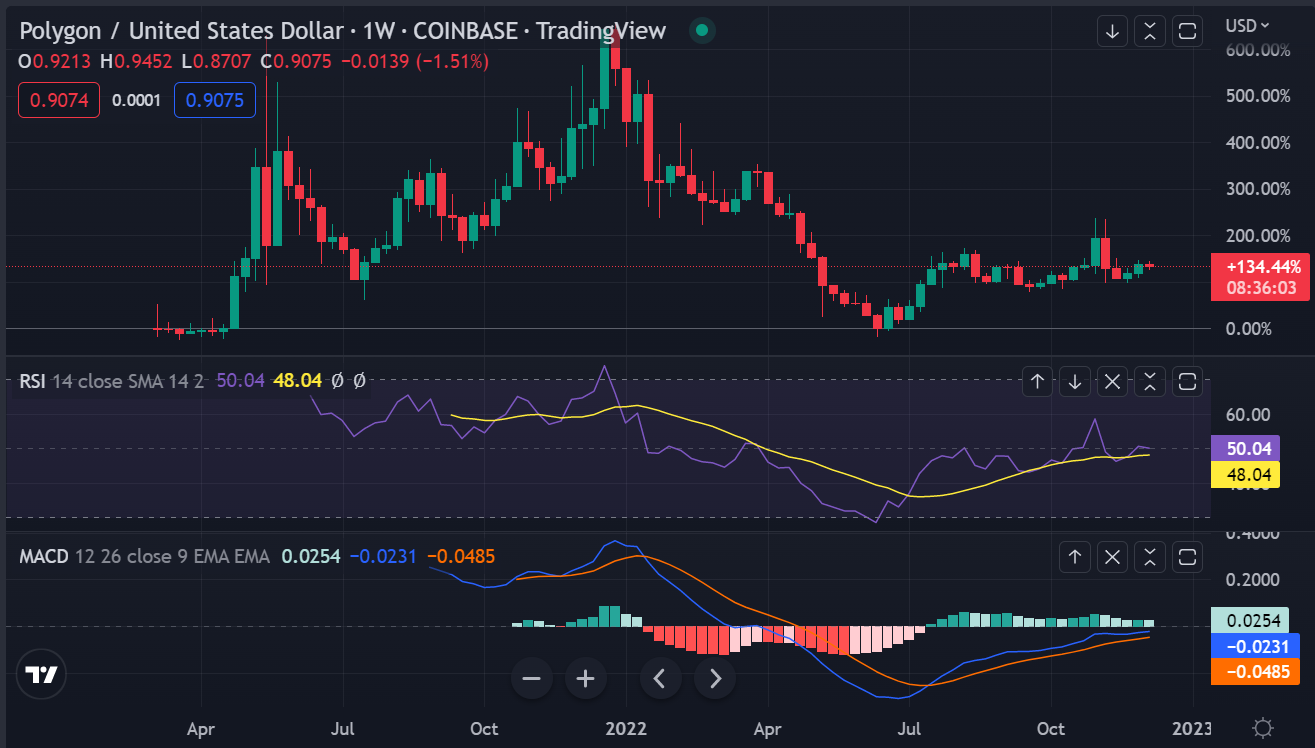Maximize the RSI pane
Screen dimensions: 1315x748
click(1187, 381)
